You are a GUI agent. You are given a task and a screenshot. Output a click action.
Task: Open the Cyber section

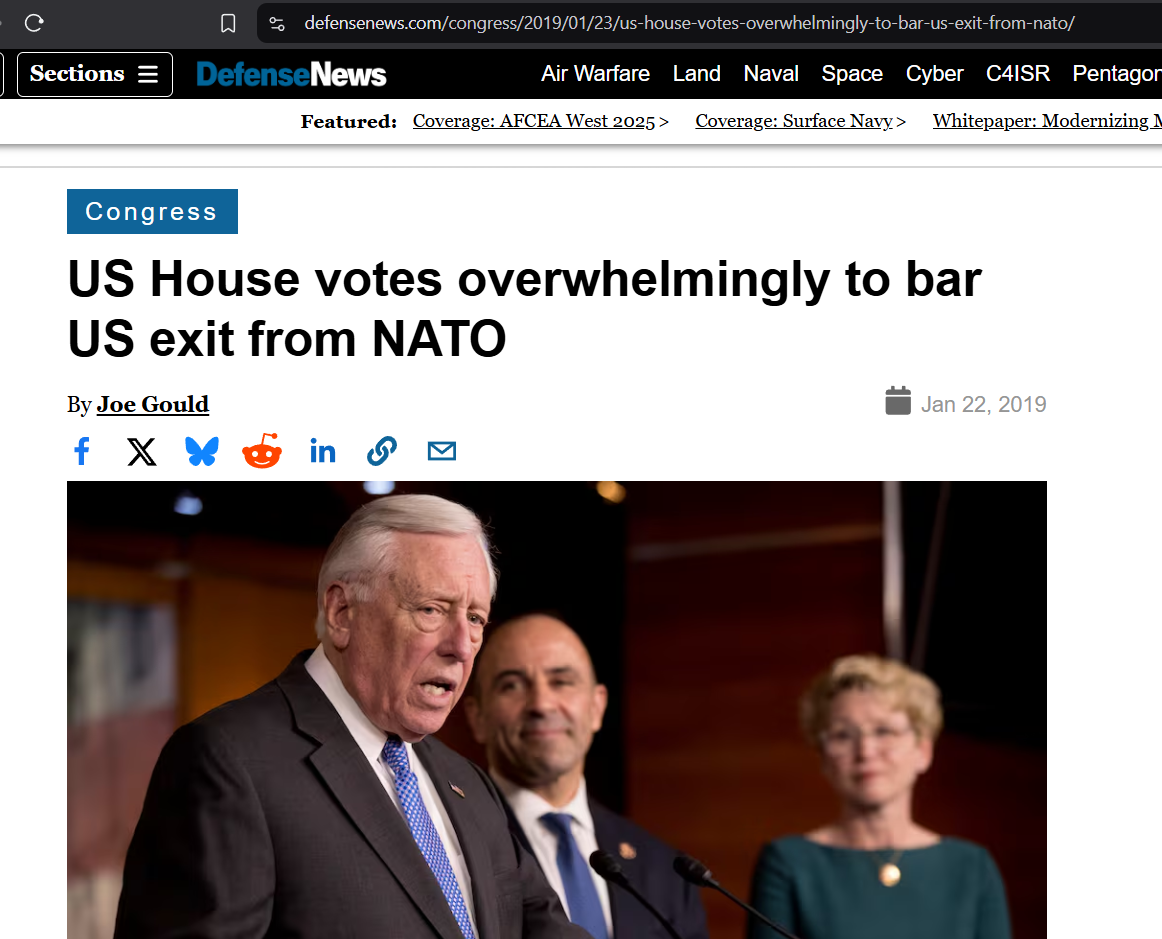(x=934, y=73)
